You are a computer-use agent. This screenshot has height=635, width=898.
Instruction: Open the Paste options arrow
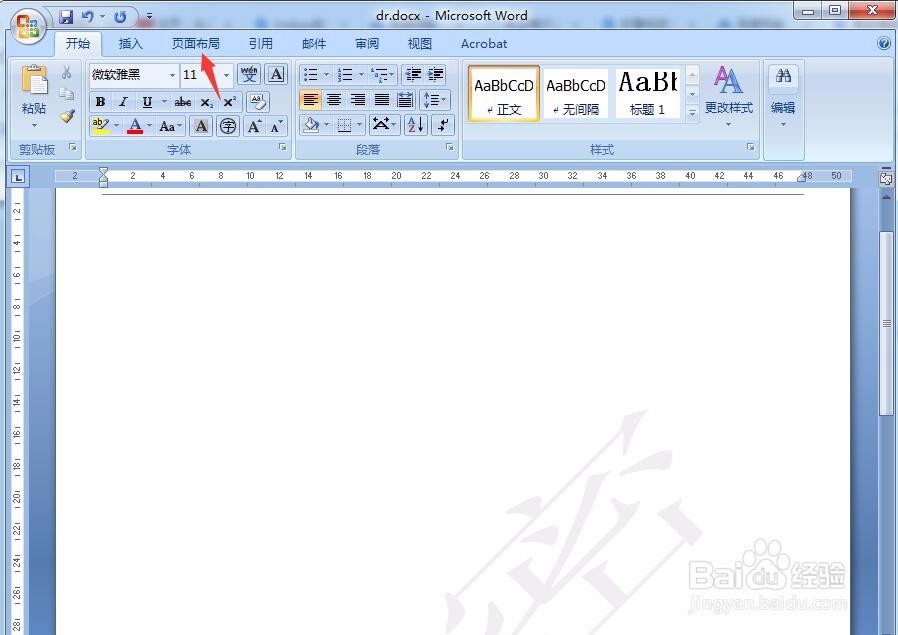34,125
